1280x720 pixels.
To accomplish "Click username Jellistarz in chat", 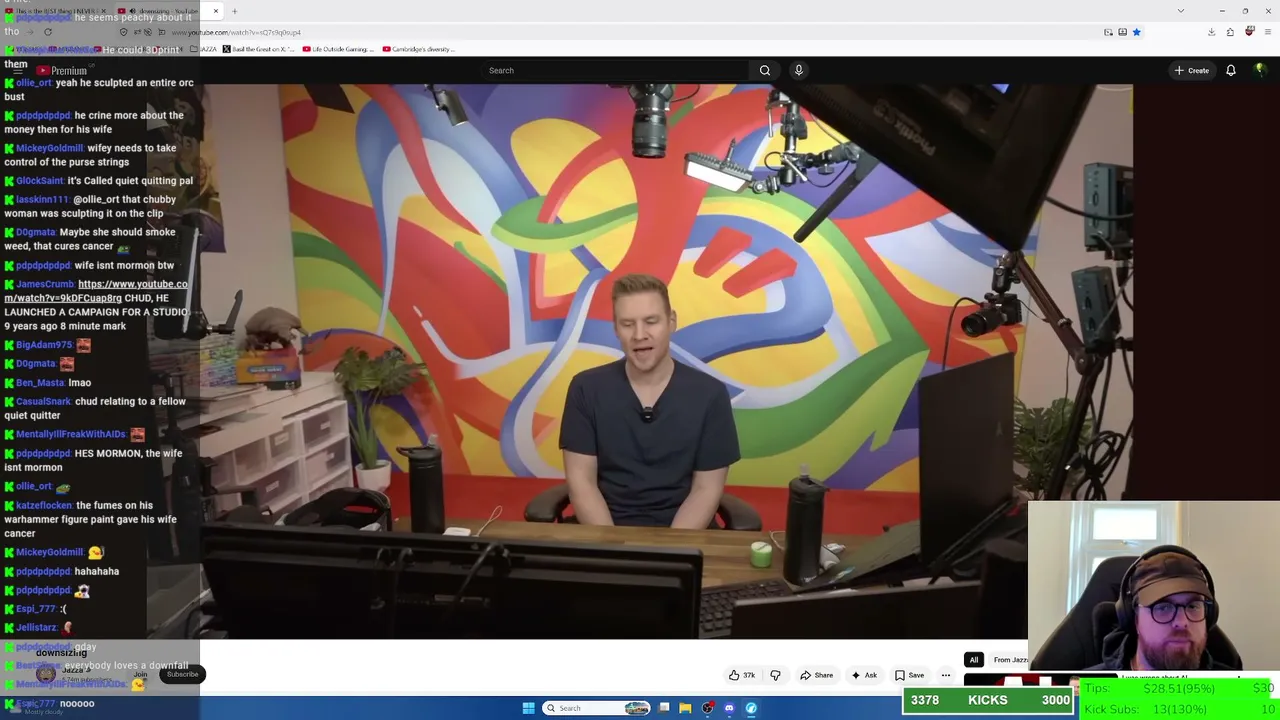I will coord(36,627).
